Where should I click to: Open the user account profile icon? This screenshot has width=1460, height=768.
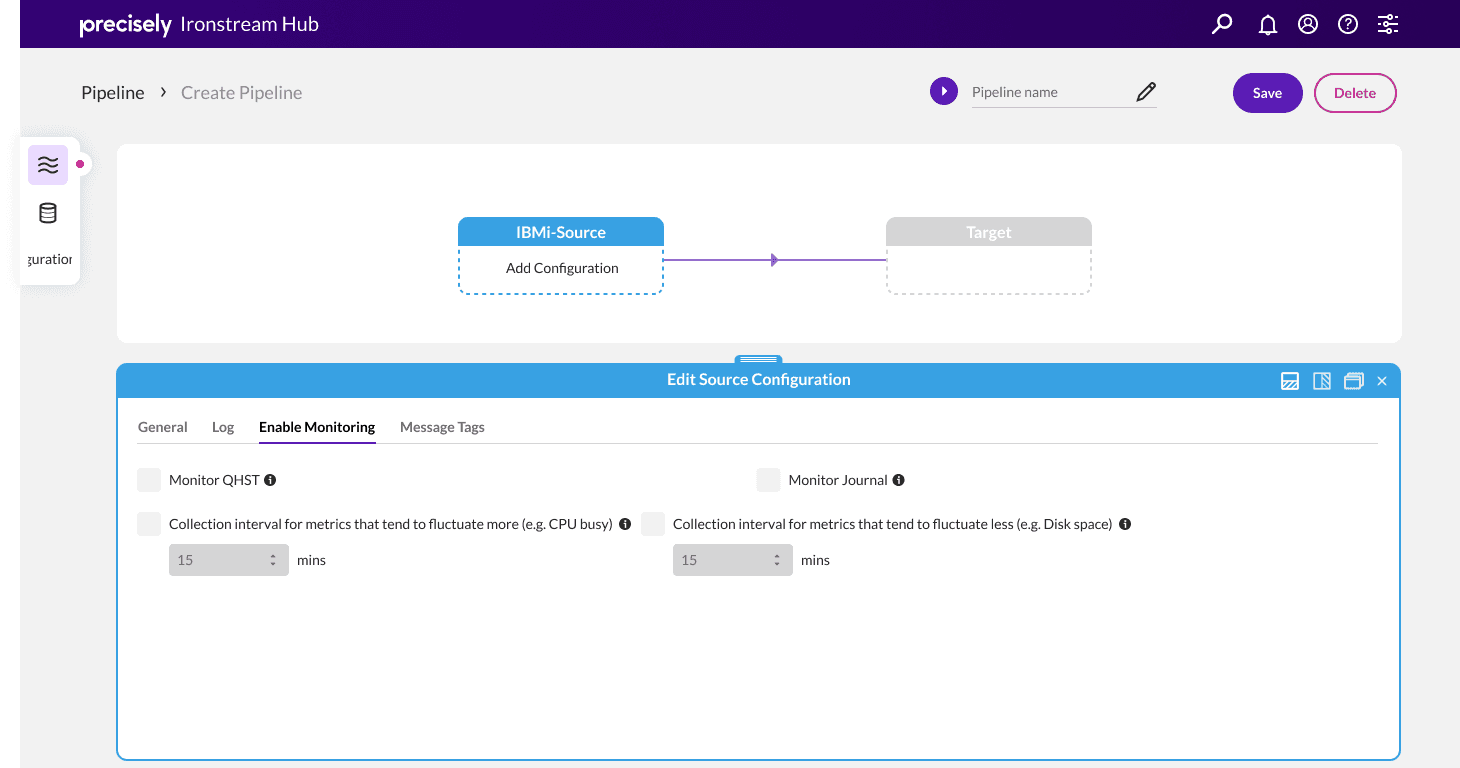pyautogui.click(x=1308, y=24)
